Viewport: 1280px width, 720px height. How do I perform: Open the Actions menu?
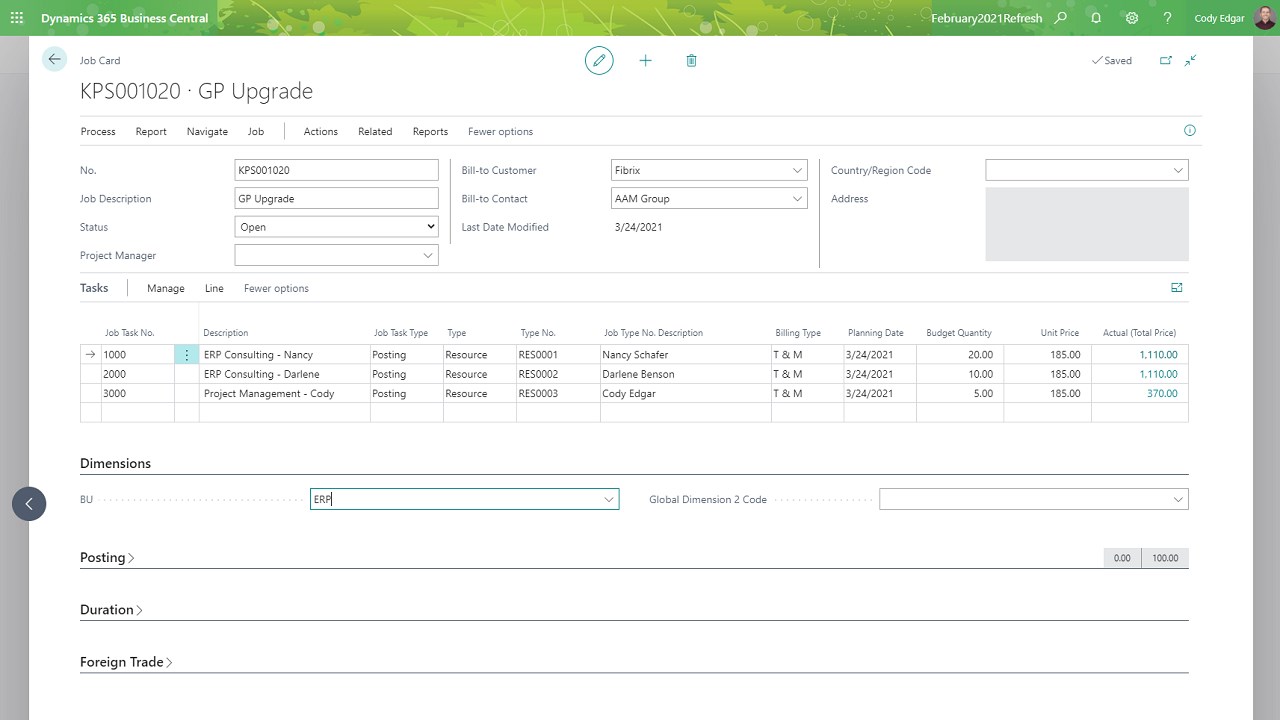tap(321, 132)
